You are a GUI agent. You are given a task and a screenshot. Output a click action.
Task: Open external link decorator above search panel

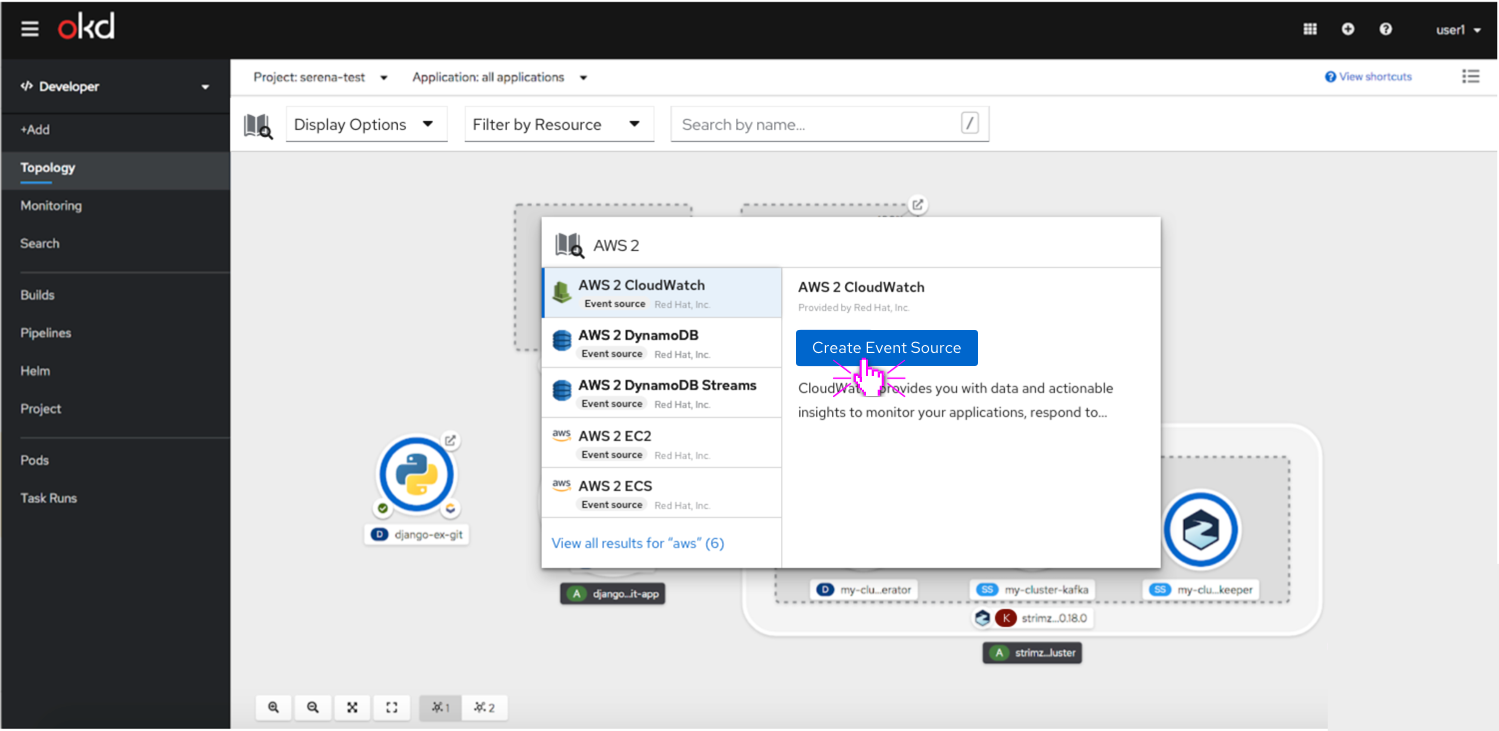(x=917, y=205)
